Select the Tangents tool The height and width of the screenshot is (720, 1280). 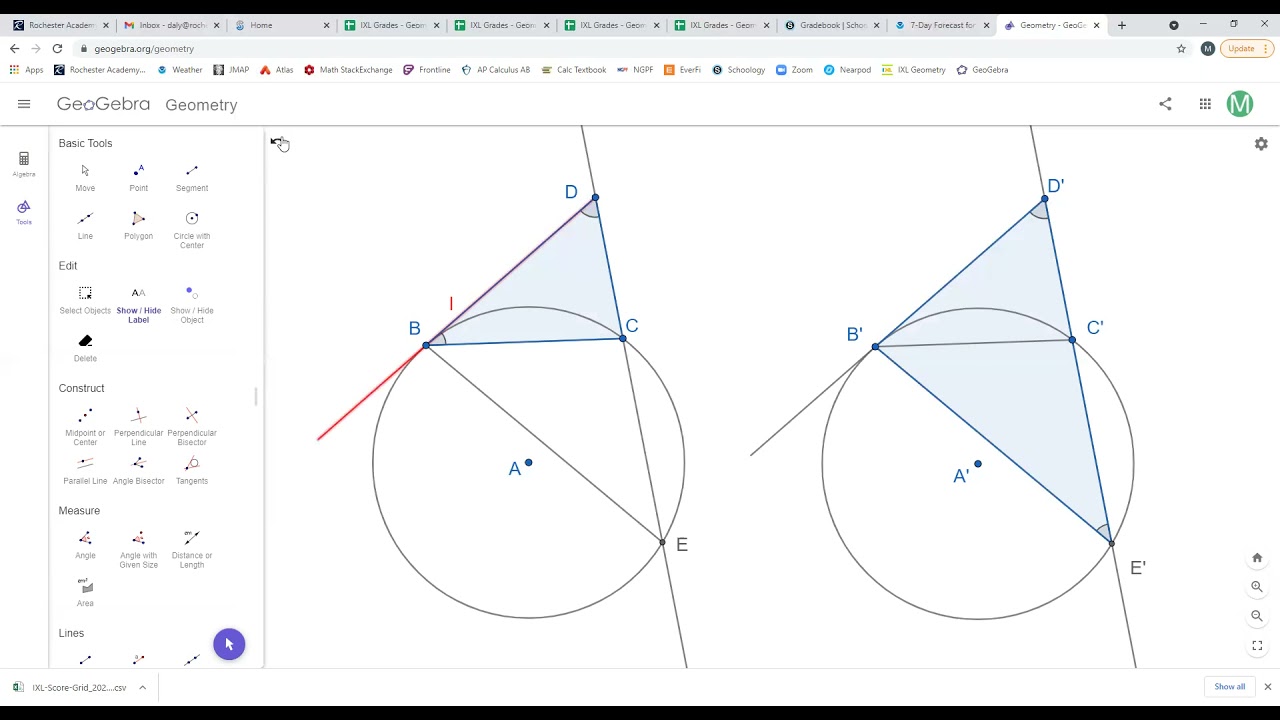coord(192,471)
